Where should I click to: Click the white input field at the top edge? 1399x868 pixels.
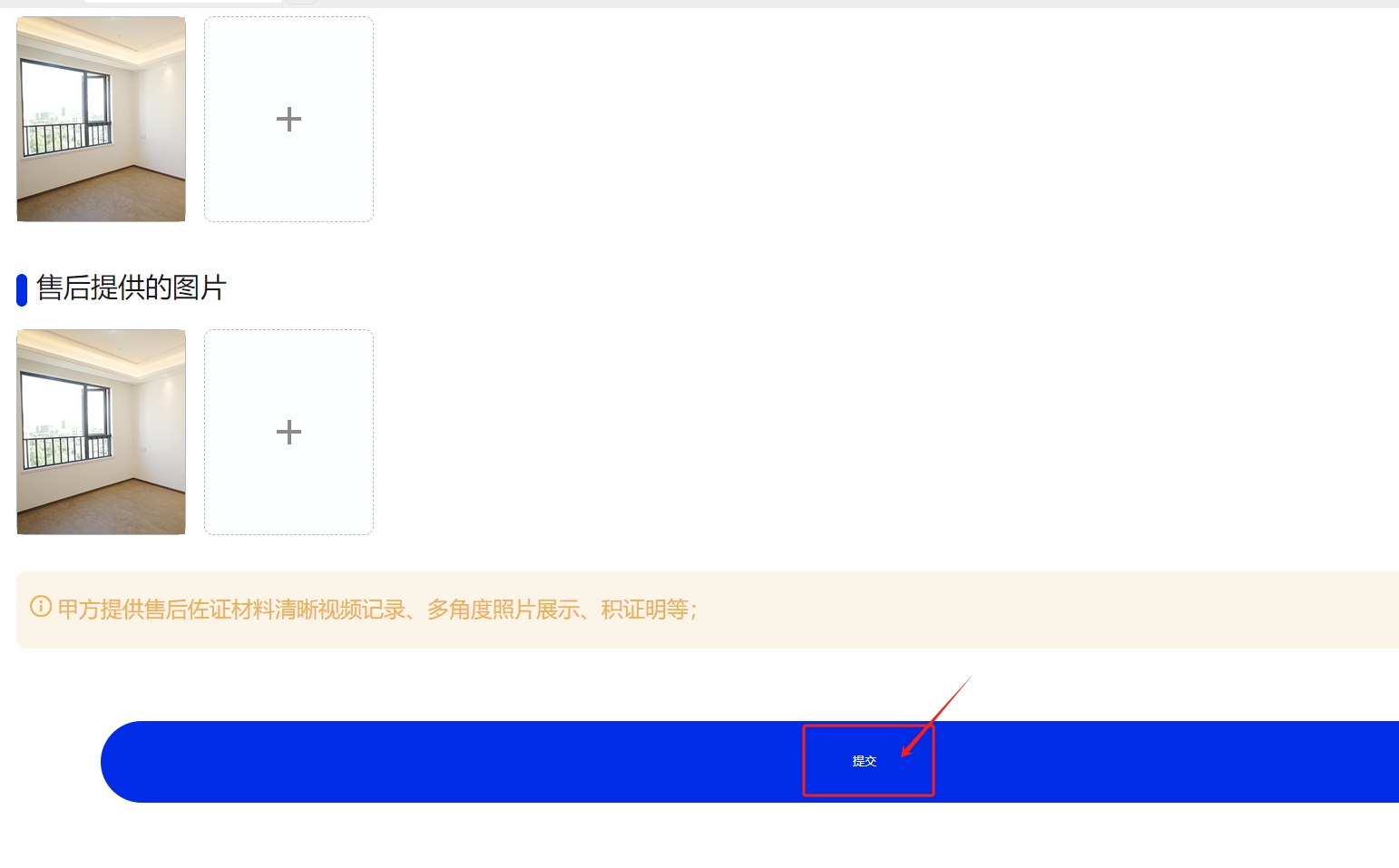coord(182,1)
